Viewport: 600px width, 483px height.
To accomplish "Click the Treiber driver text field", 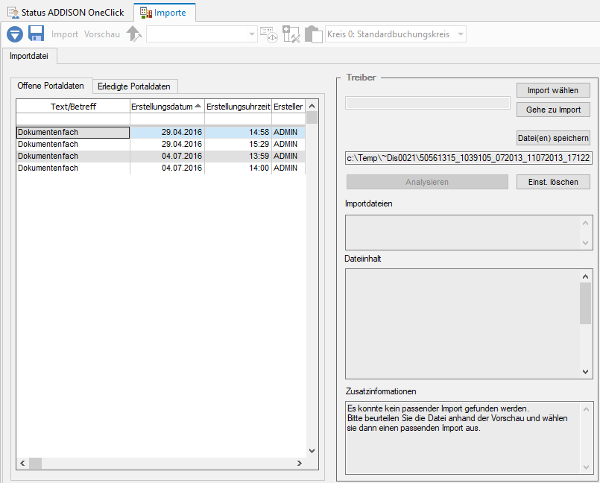I will click(x=428, y=103).
